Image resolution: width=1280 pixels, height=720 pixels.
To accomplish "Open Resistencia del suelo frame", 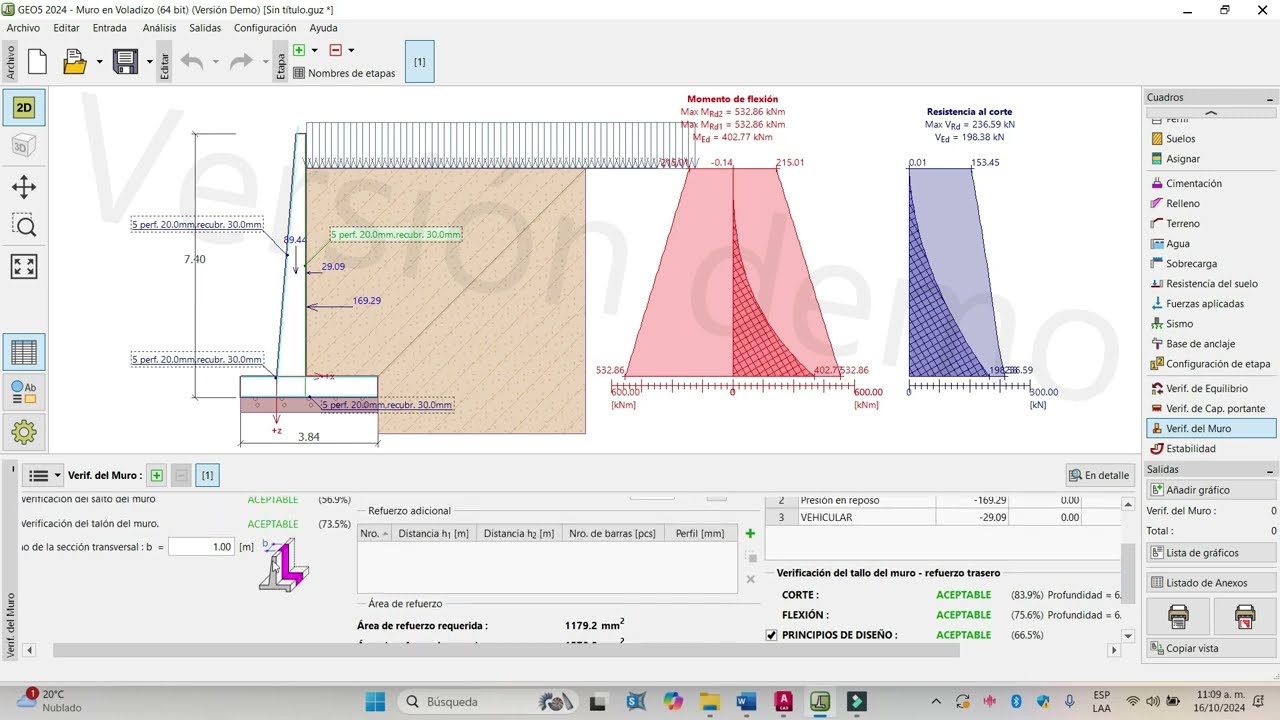I will (x=1210, y=284).
